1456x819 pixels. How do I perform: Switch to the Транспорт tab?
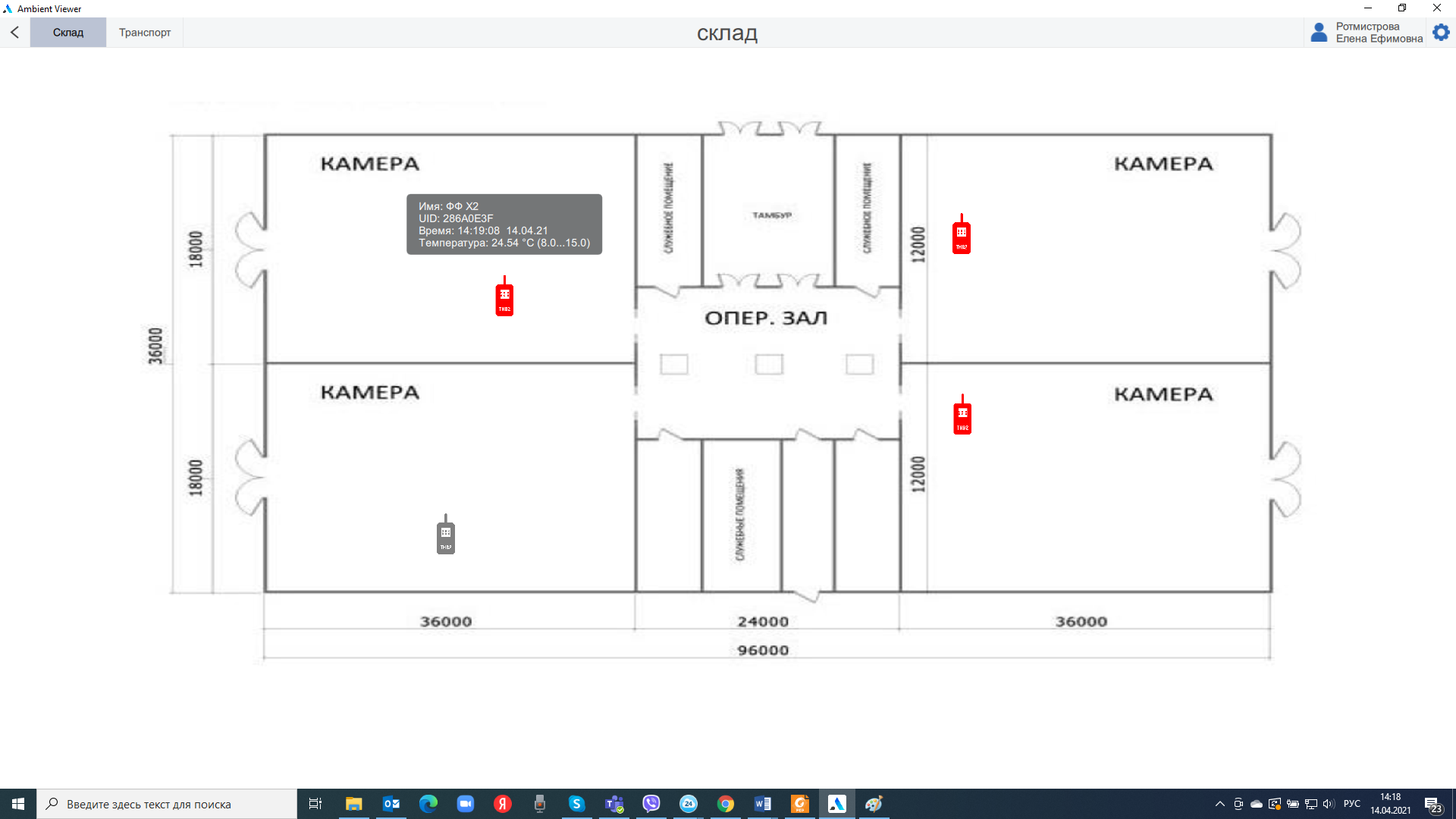145,33
